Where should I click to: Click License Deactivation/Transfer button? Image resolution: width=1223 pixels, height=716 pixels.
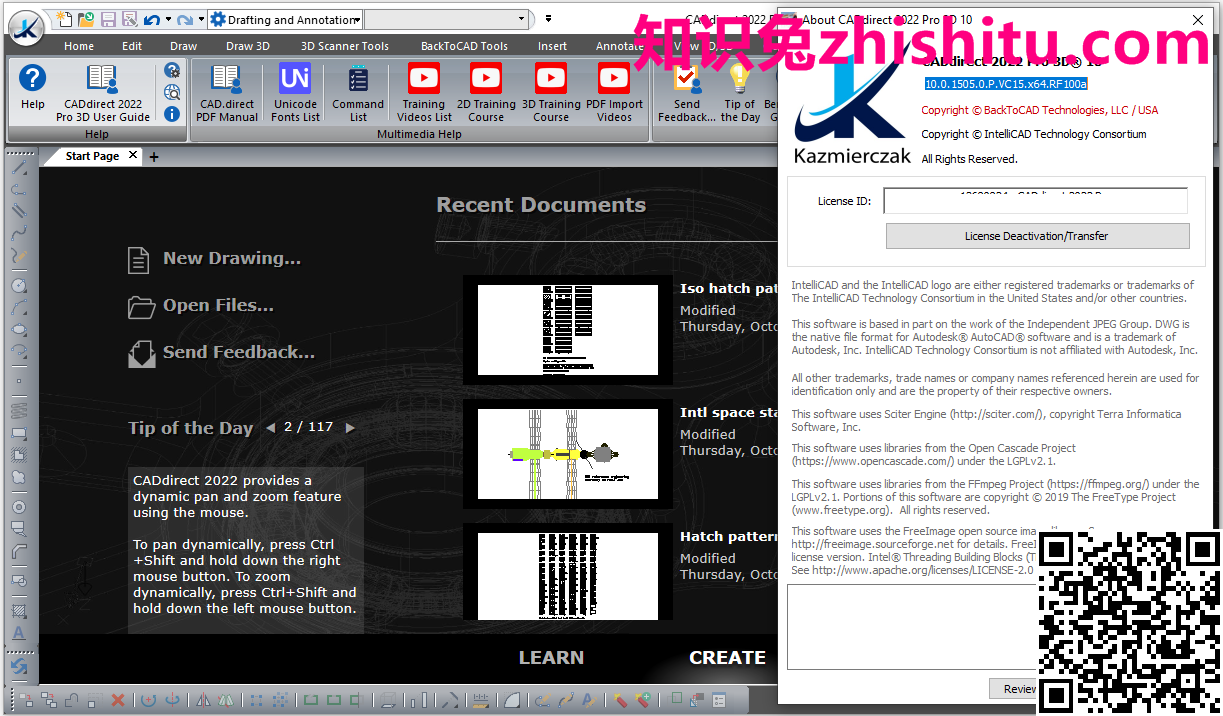tap(1037, 236)
